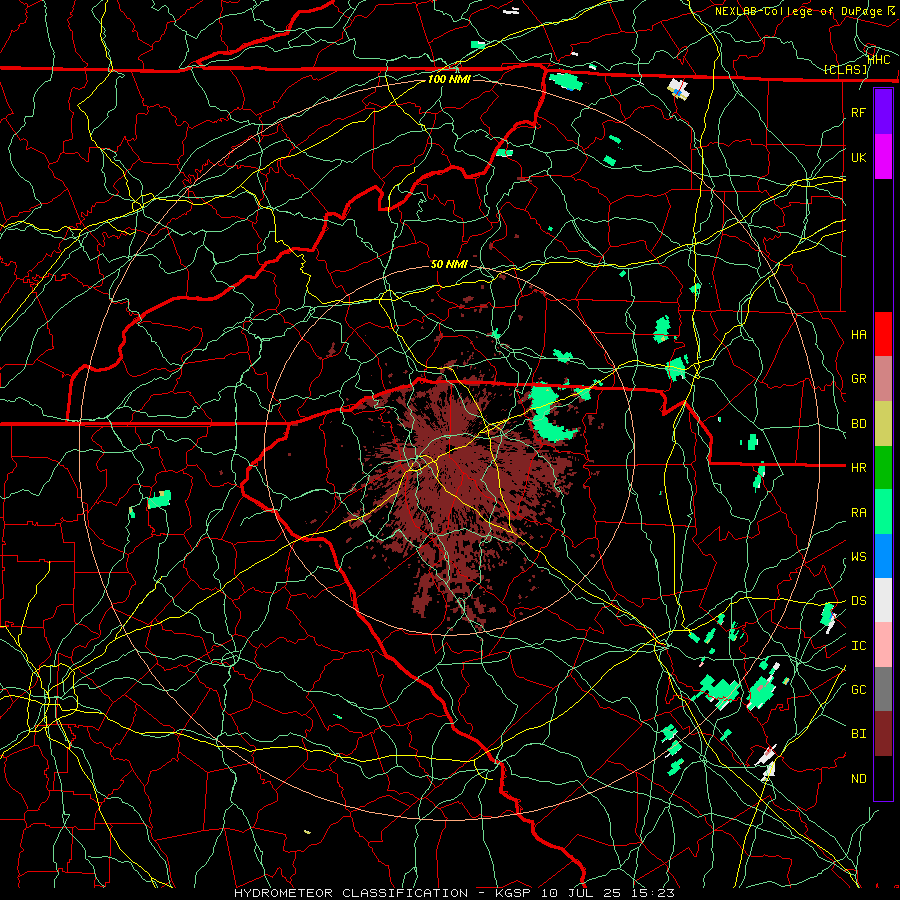Screen dimensions: 900x900
Task: Click the "HYDROMETEOR CLASSIFICATION" title text
Action: pyautogui.click(x=351, y=893)
